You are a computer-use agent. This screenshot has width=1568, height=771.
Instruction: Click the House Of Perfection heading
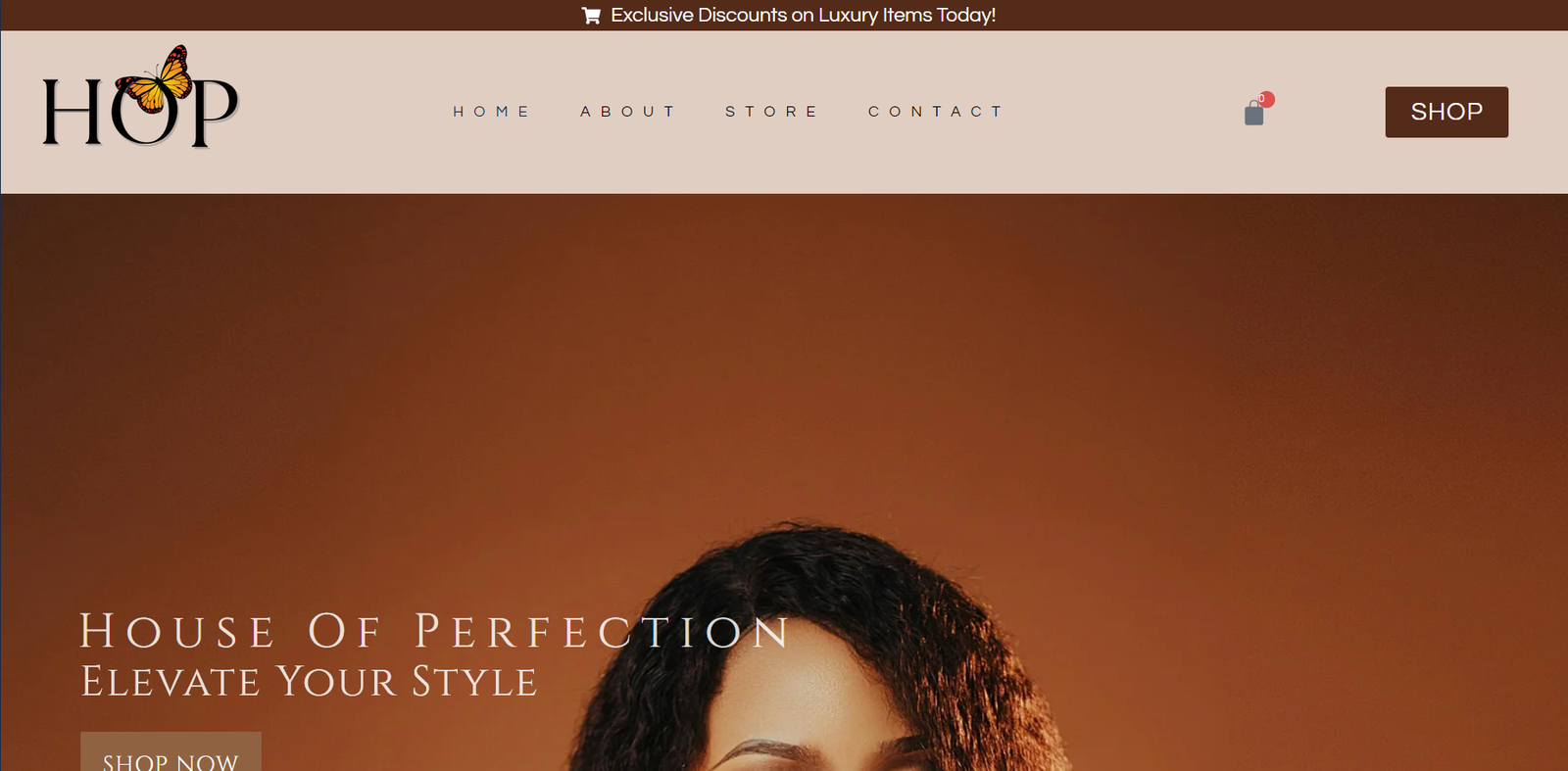coord(434,631)
